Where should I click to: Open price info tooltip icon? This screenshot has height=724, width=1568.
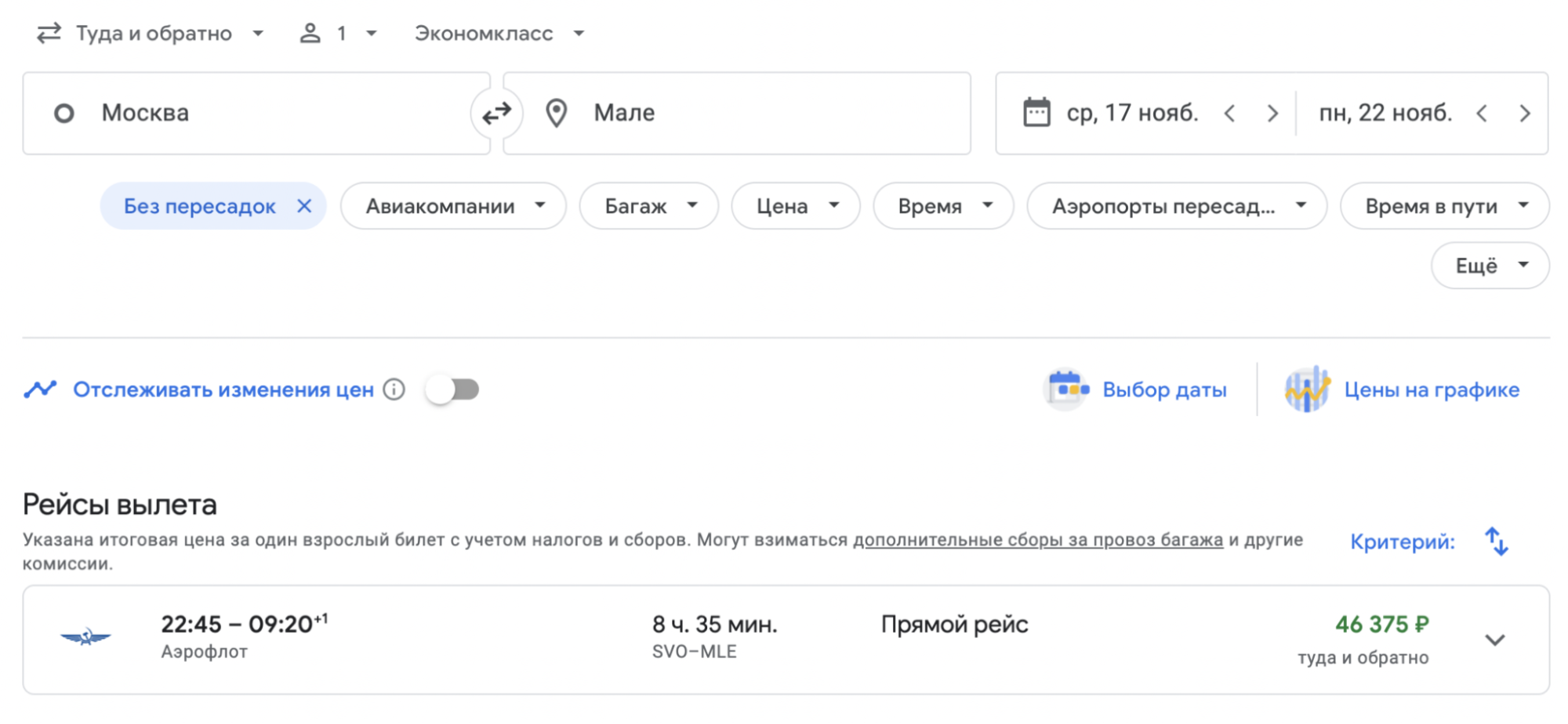pyautogui.click(x=394, y=389)
